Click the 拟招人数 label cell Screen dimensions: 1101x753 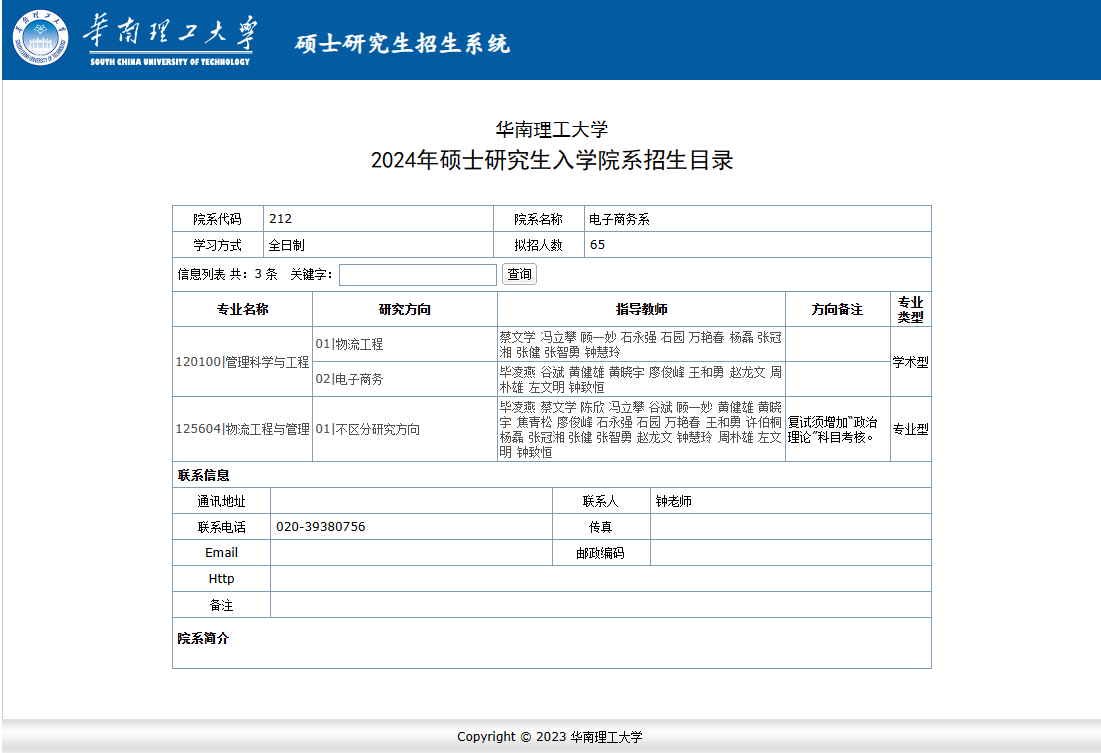coord(539,245)
